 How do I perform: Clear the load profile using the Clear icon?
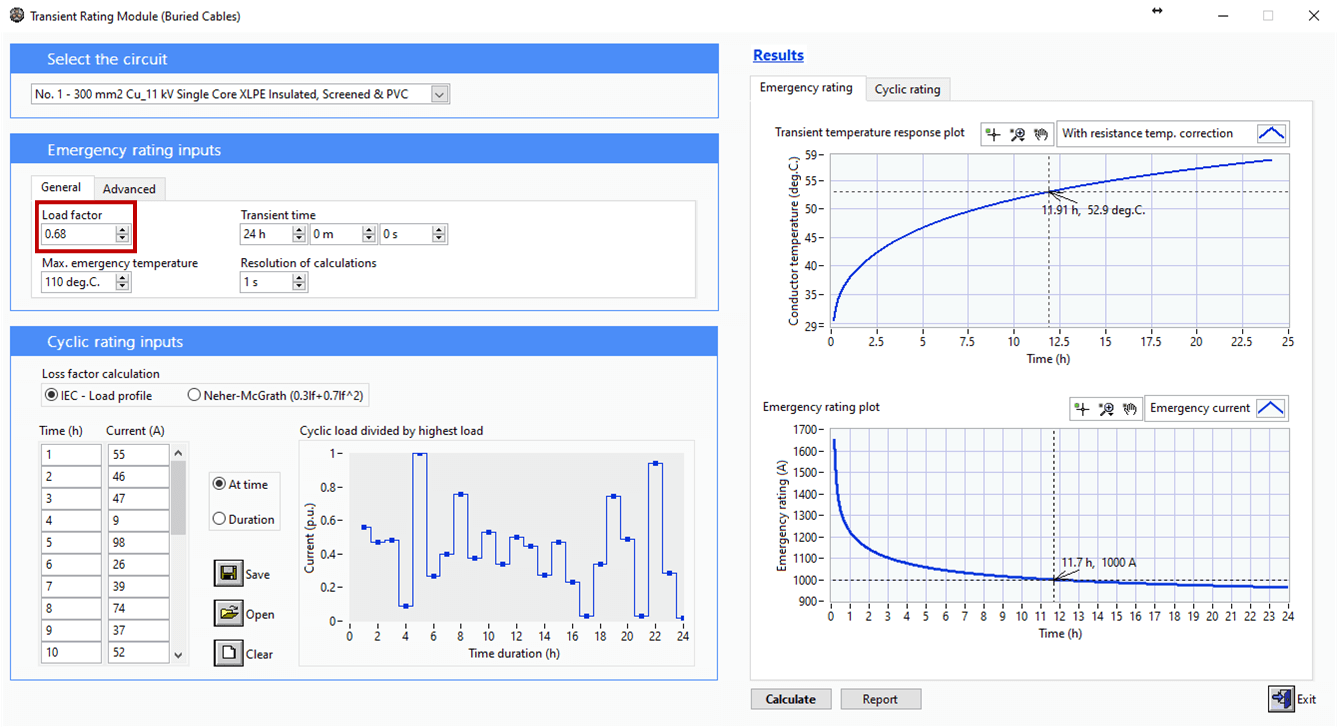tap(231, 653)
